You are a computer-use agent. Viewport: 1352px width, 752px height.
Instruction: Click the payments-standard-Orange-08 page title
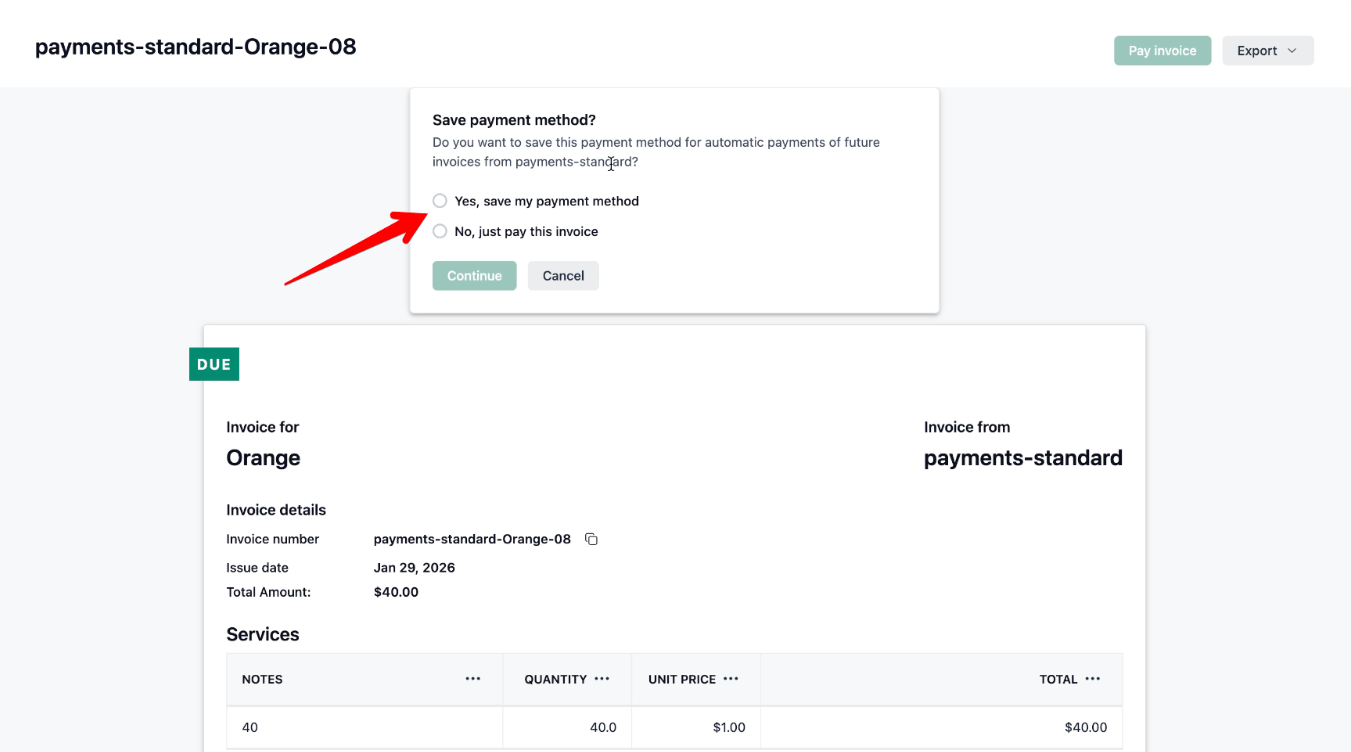pyautogui.click(x=196, y=47)
